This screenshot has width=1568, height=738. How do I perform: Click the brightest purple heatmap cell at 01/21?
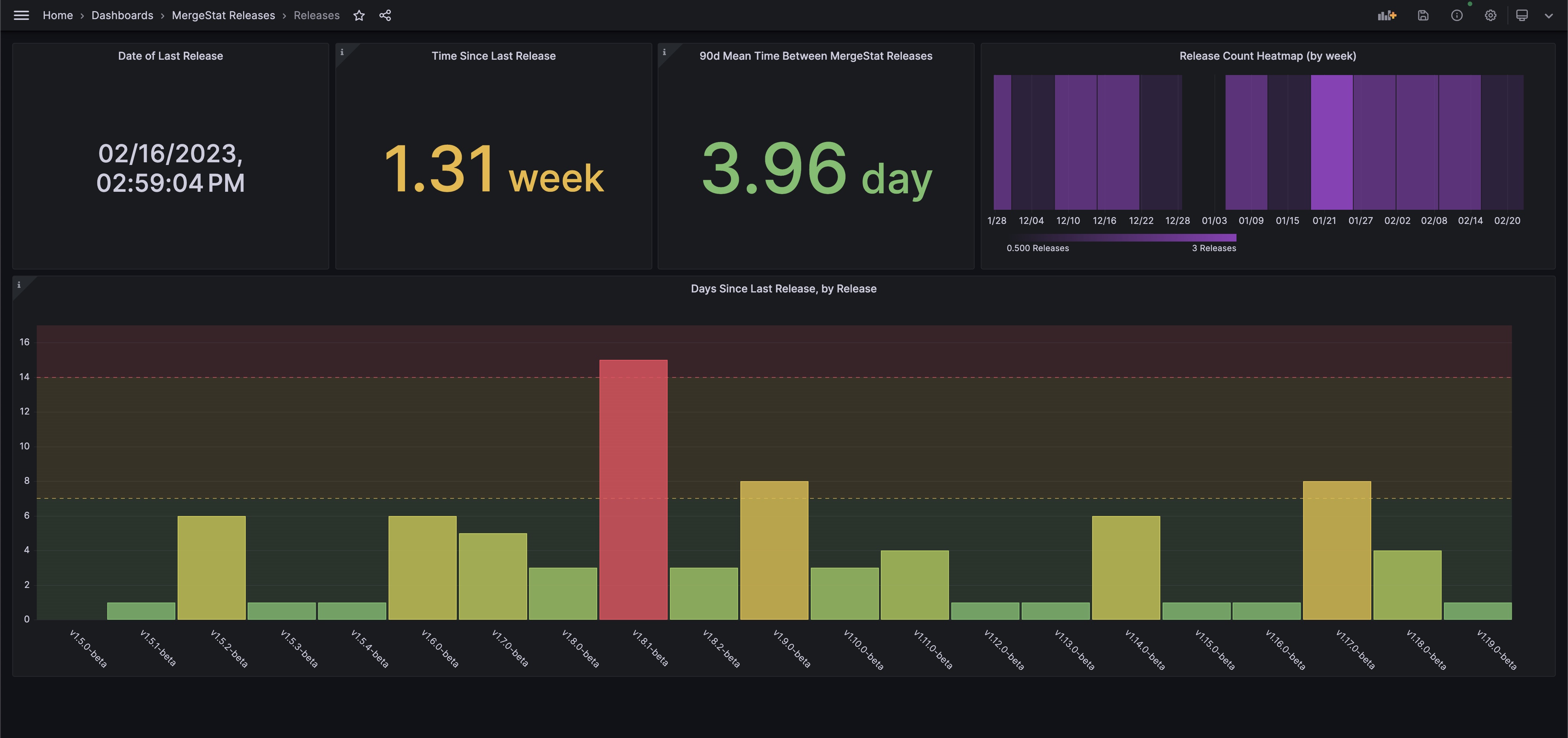tap(1331, 142)
